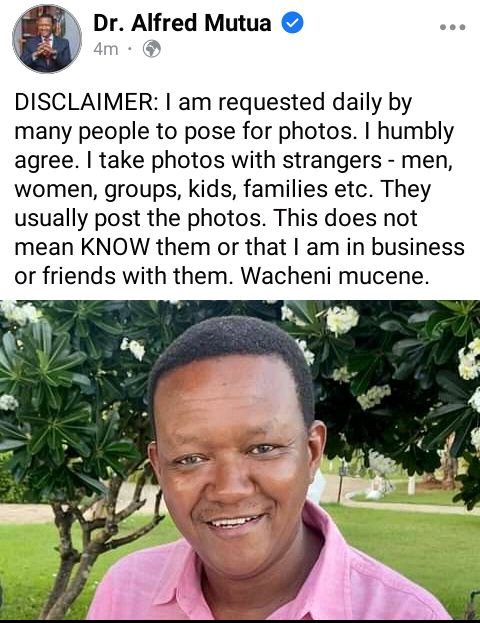480x623 pixels.
Task: Click the globe public audience icon
Action: click(152, 49)
